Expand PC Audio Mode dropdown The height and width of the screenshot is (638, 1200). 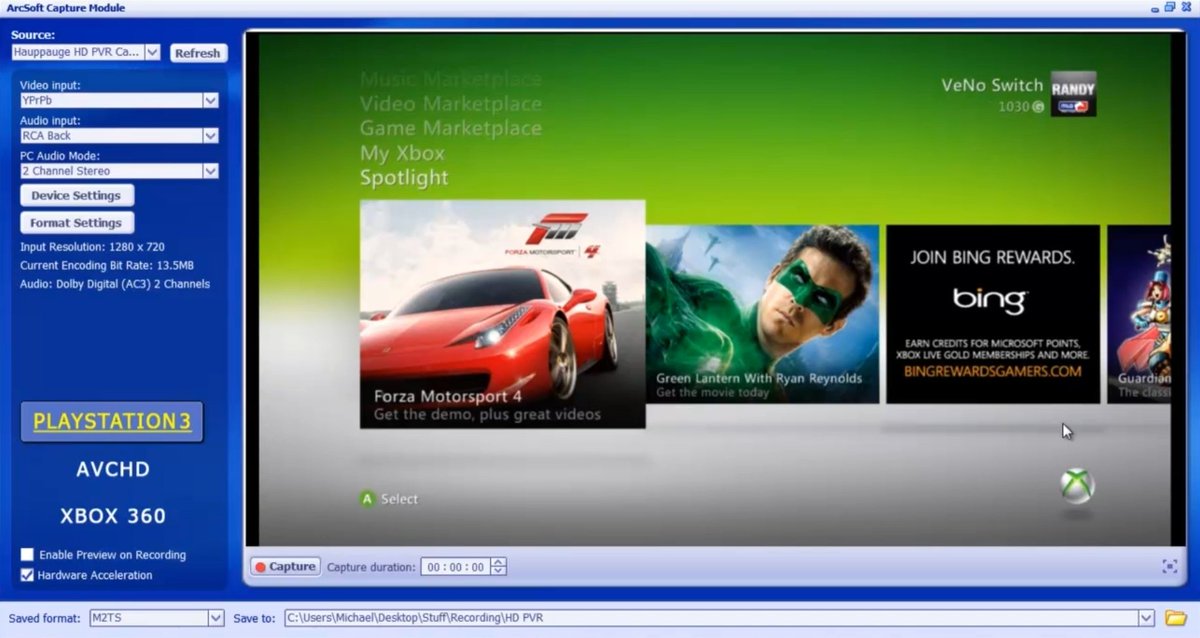(x=210, y=171)
